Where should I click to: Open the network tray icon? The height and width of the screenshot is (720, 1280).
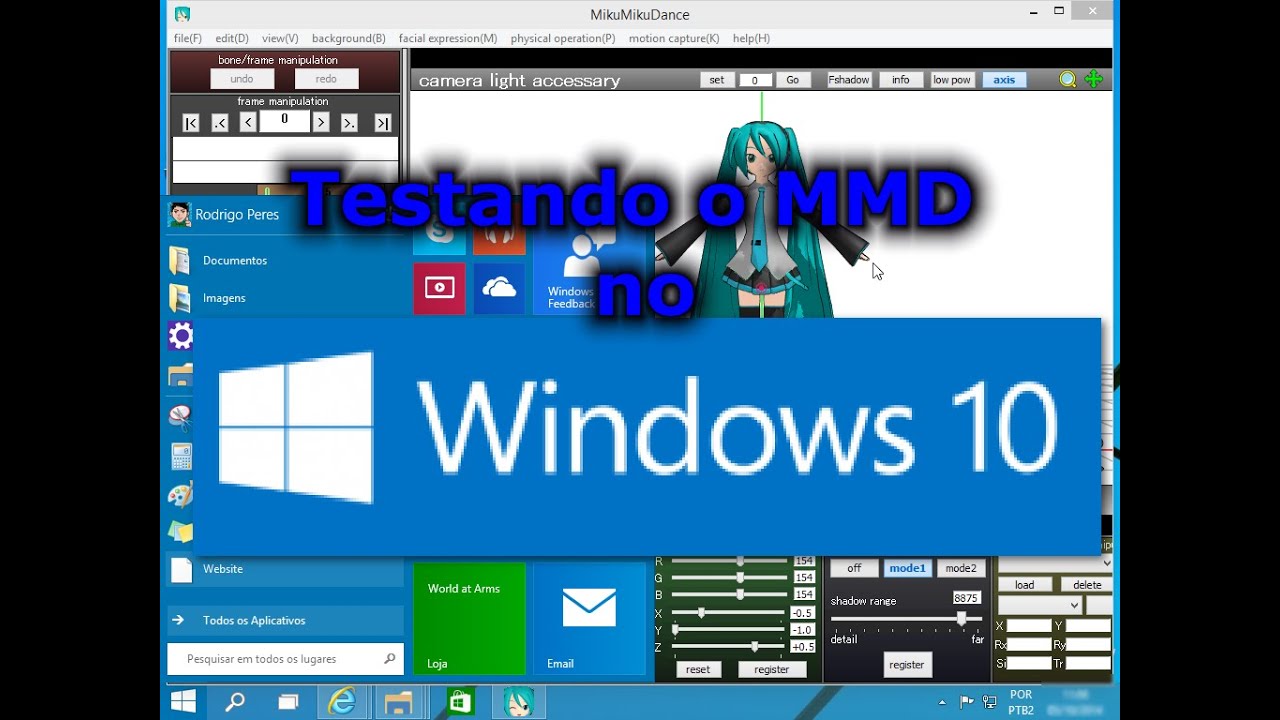pos(989,702)
